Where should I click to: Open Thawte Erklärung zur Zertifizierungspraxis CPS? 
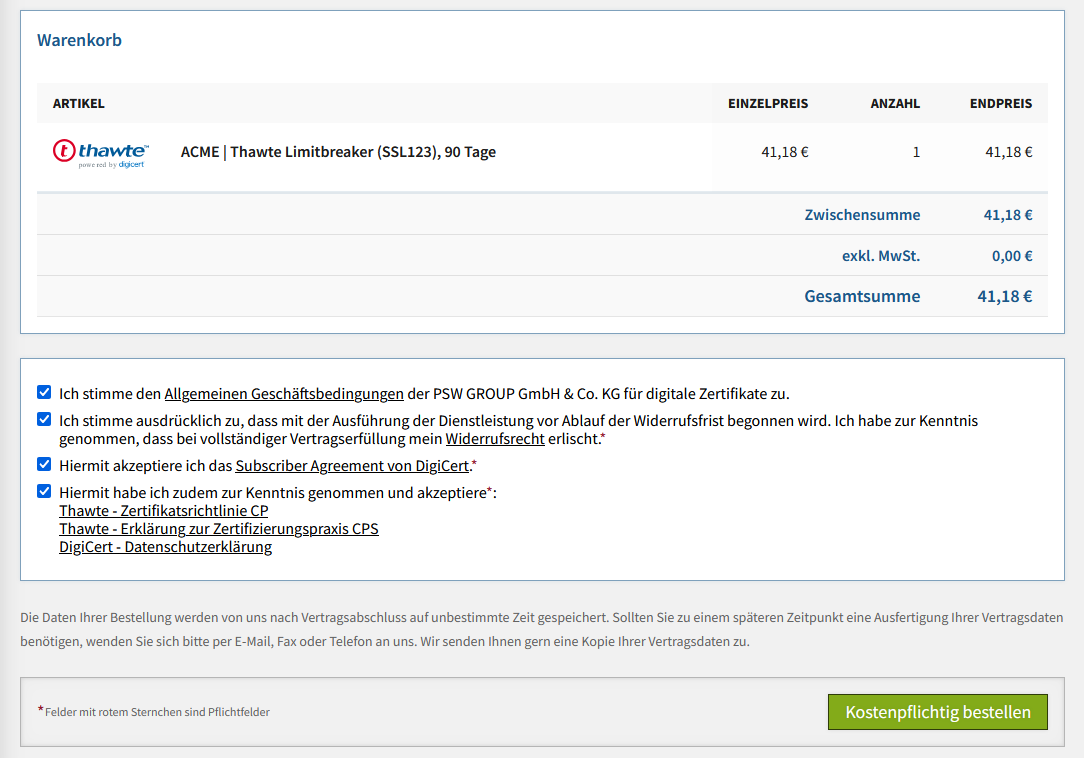pyautogui.click(x=219, y=529)
